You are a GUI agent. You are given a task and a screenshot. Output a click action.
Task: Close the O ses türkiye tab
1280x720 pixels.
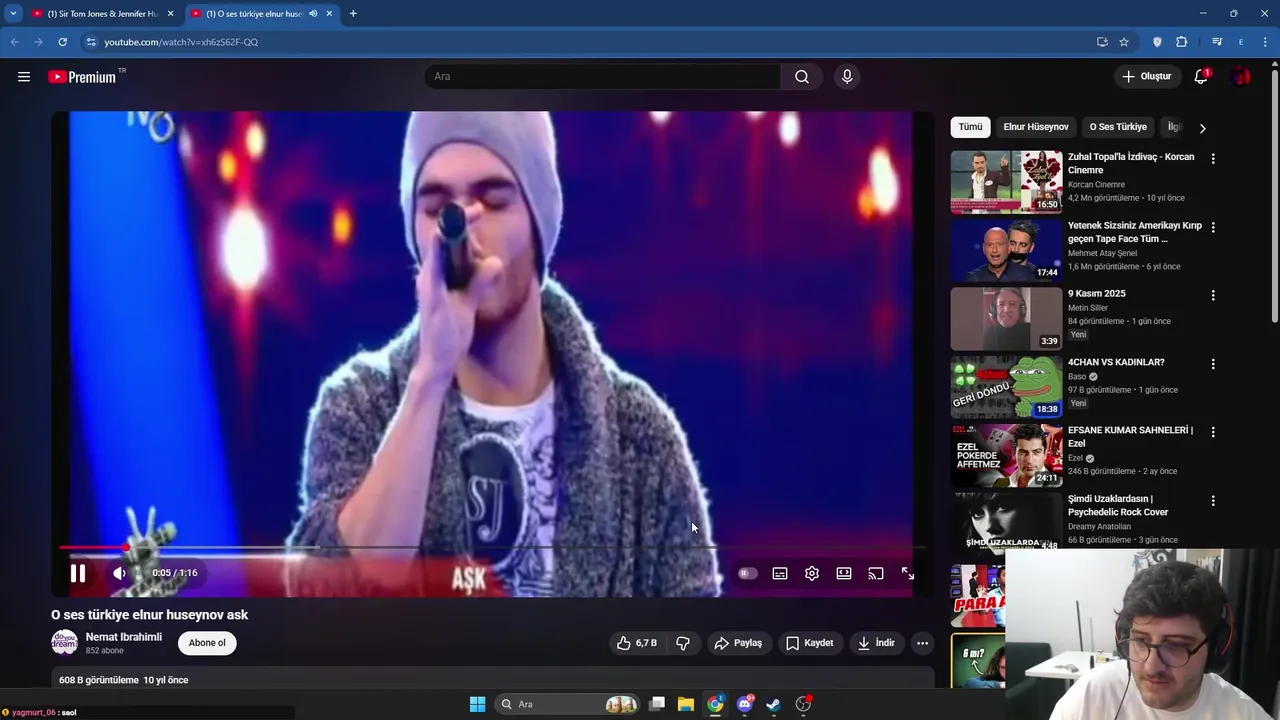pyautogui.click(x=329, y=14)
